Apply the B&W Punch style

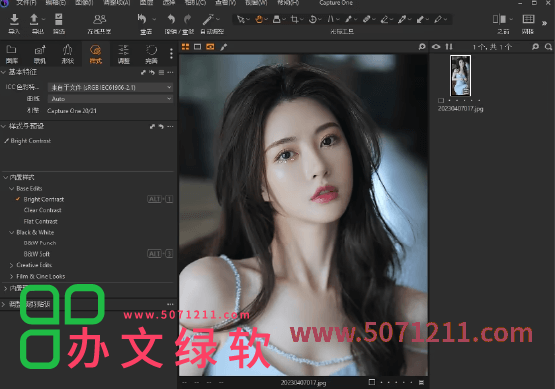click(40, 243)
